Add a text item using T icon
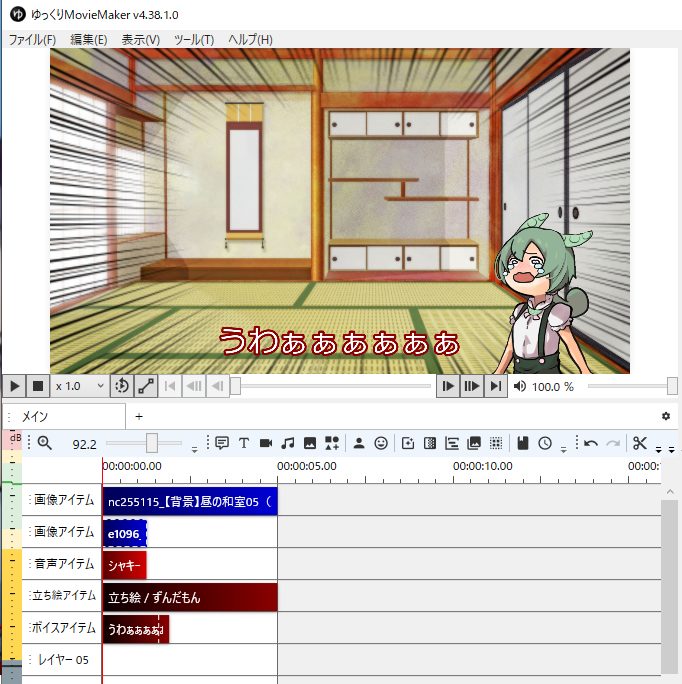The image size is (682, 684). tap(243, 443)
